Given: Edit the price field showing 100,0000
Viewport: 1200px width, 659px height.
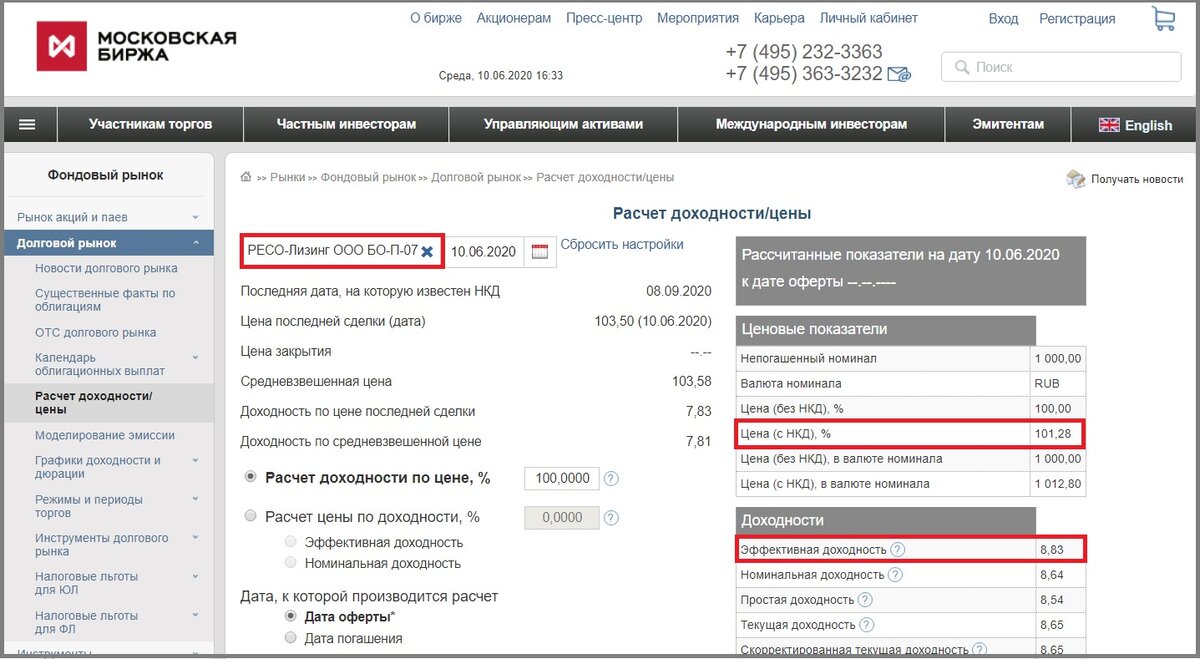Looking at the screenshot, I should coord(563,479).
